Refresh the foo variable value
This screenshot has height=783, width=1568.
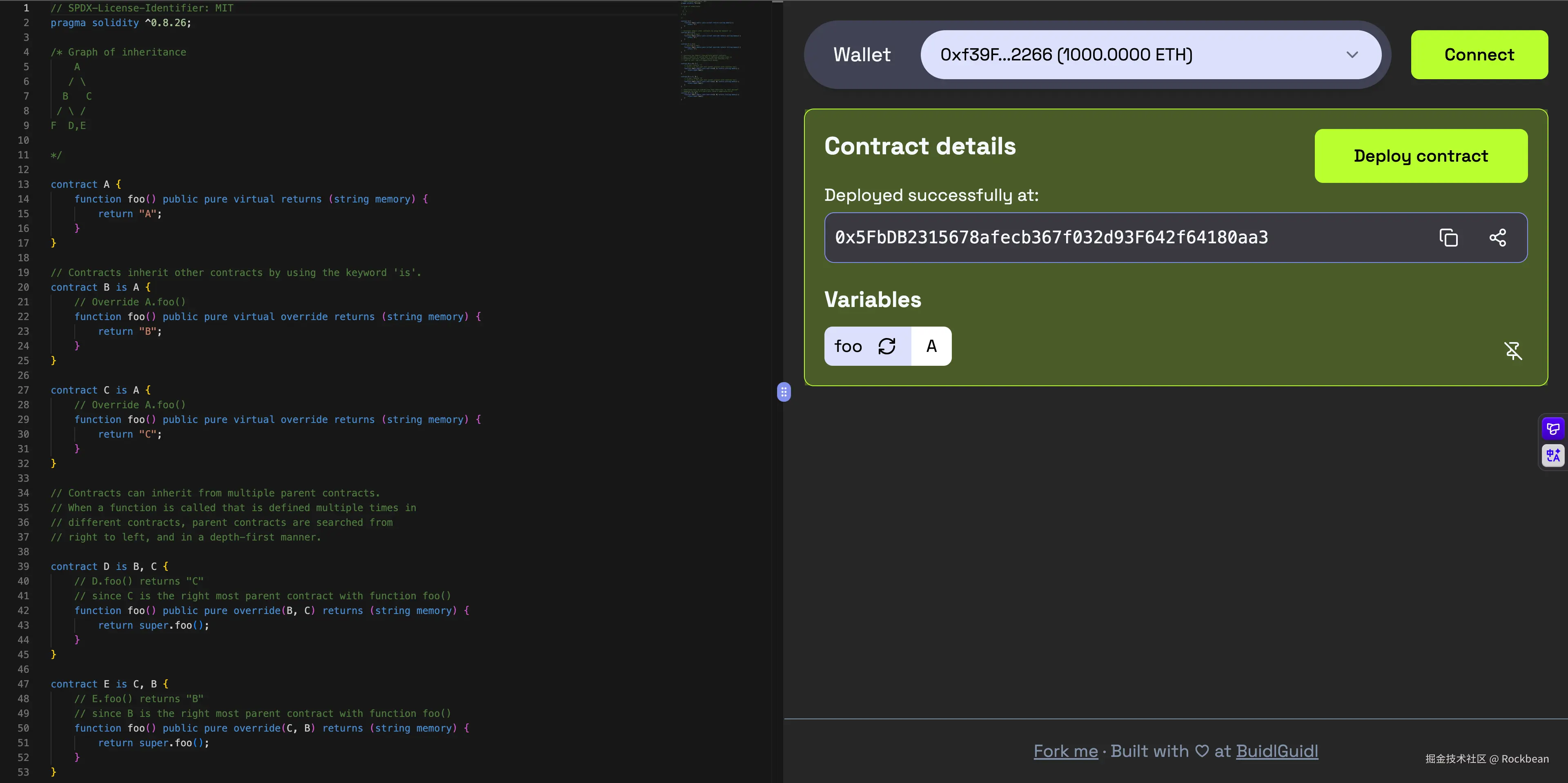click(887, 346)
